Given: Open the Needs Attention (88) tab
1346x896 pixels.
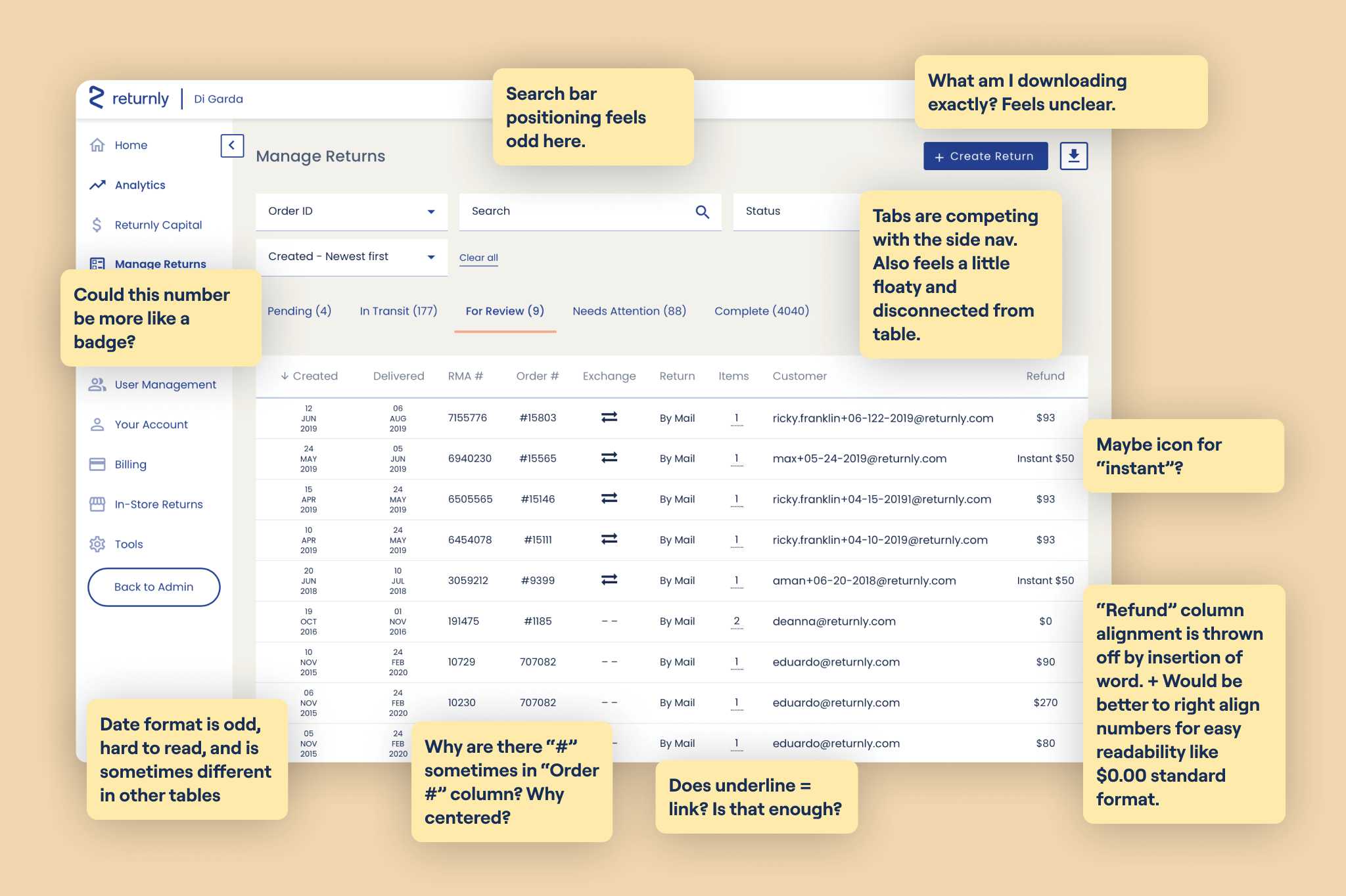Looking at the screenshot, I should tap(630, 311).
